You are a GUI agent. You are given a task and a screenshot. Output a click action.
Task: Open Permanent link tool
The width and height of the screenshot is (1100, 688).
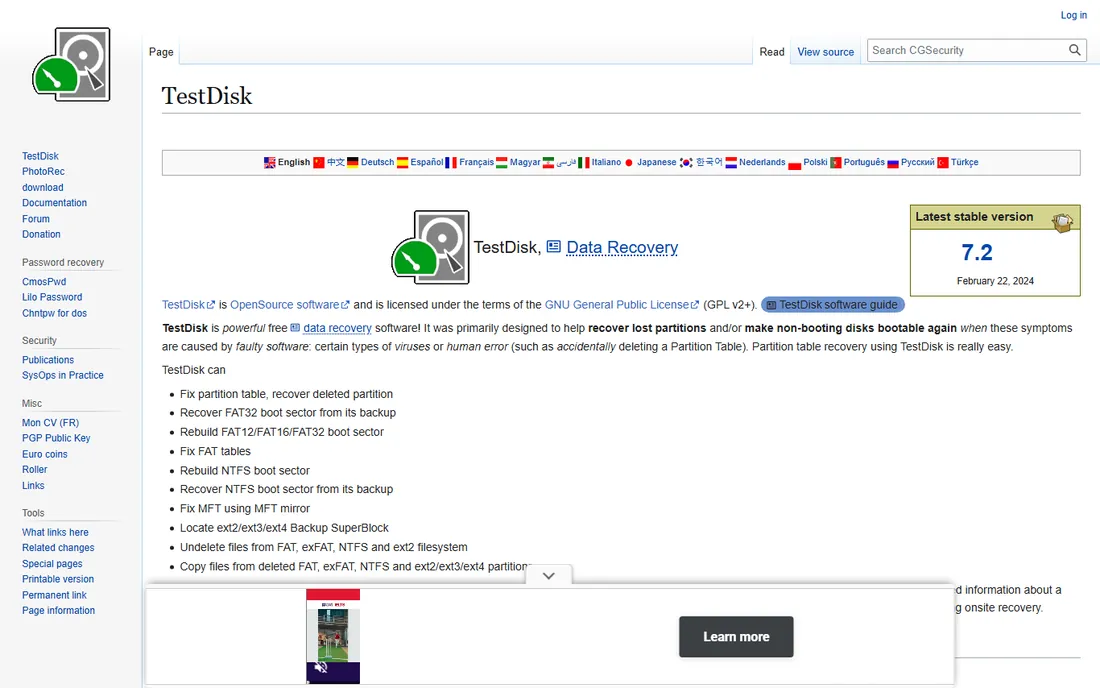54,595
